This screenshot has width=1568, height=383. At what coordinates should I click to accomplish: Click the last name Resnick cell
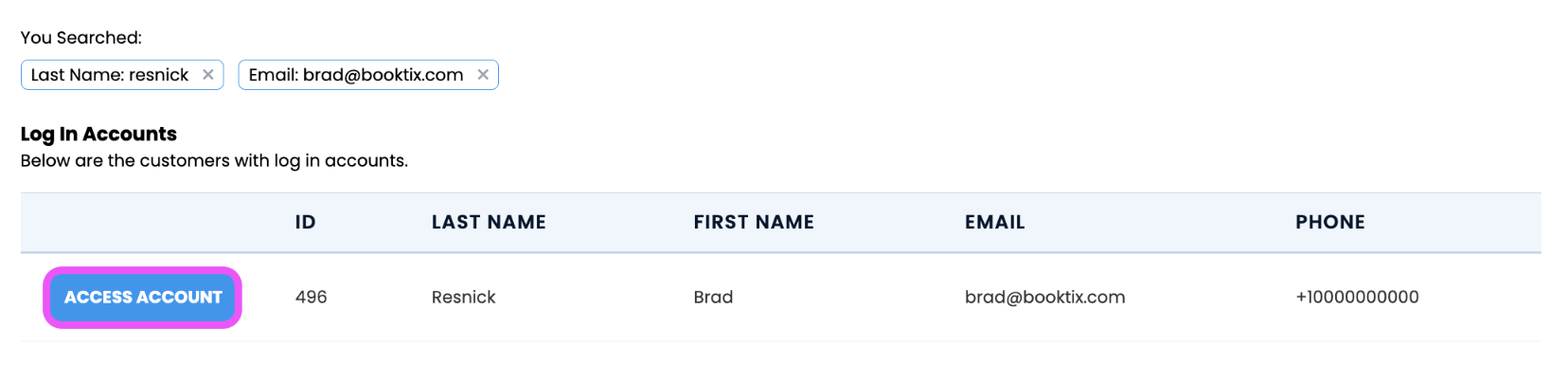tap(464, 298)
